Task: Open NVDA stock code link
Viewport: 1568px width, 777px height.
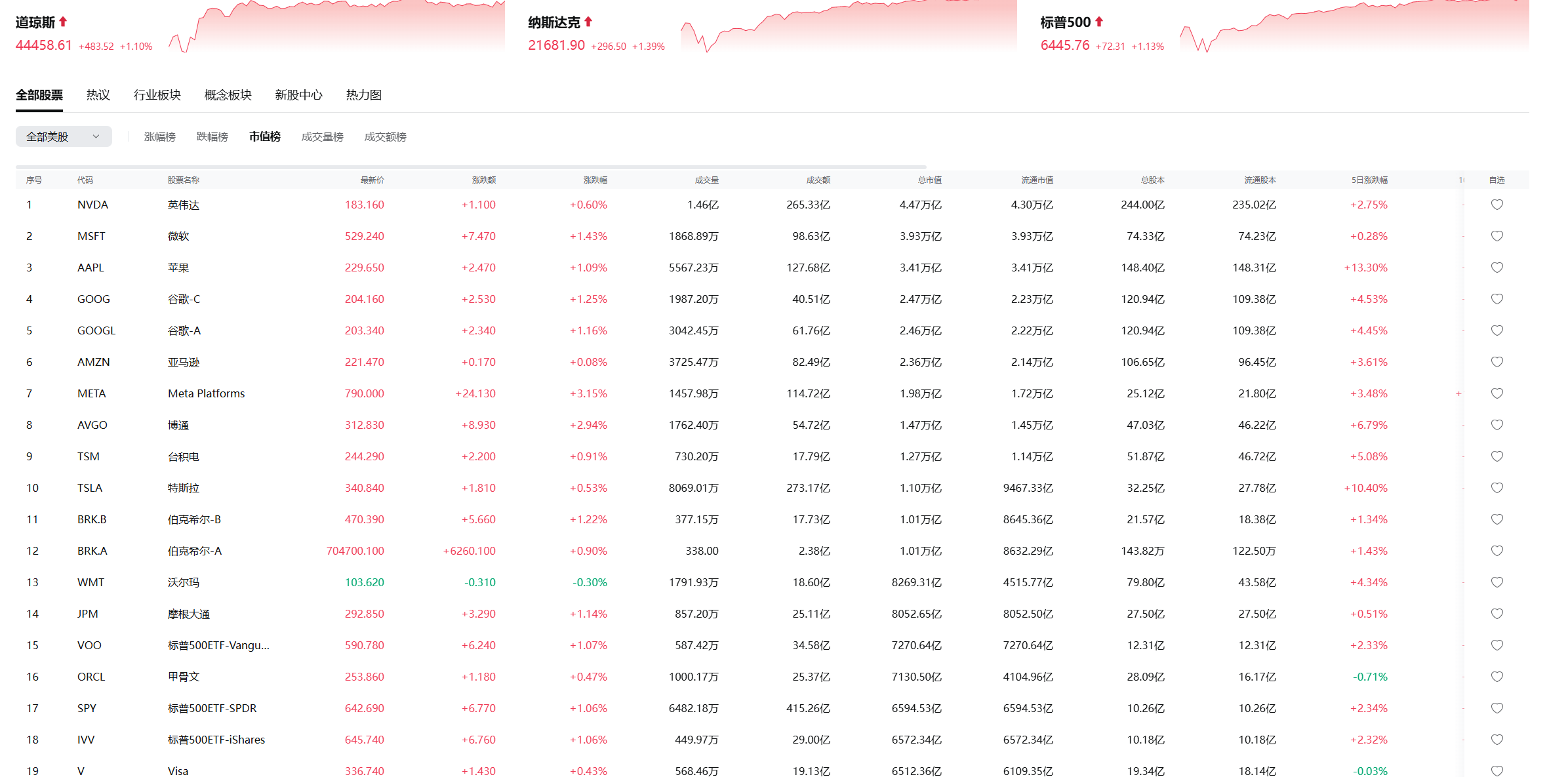Action: 92,205
